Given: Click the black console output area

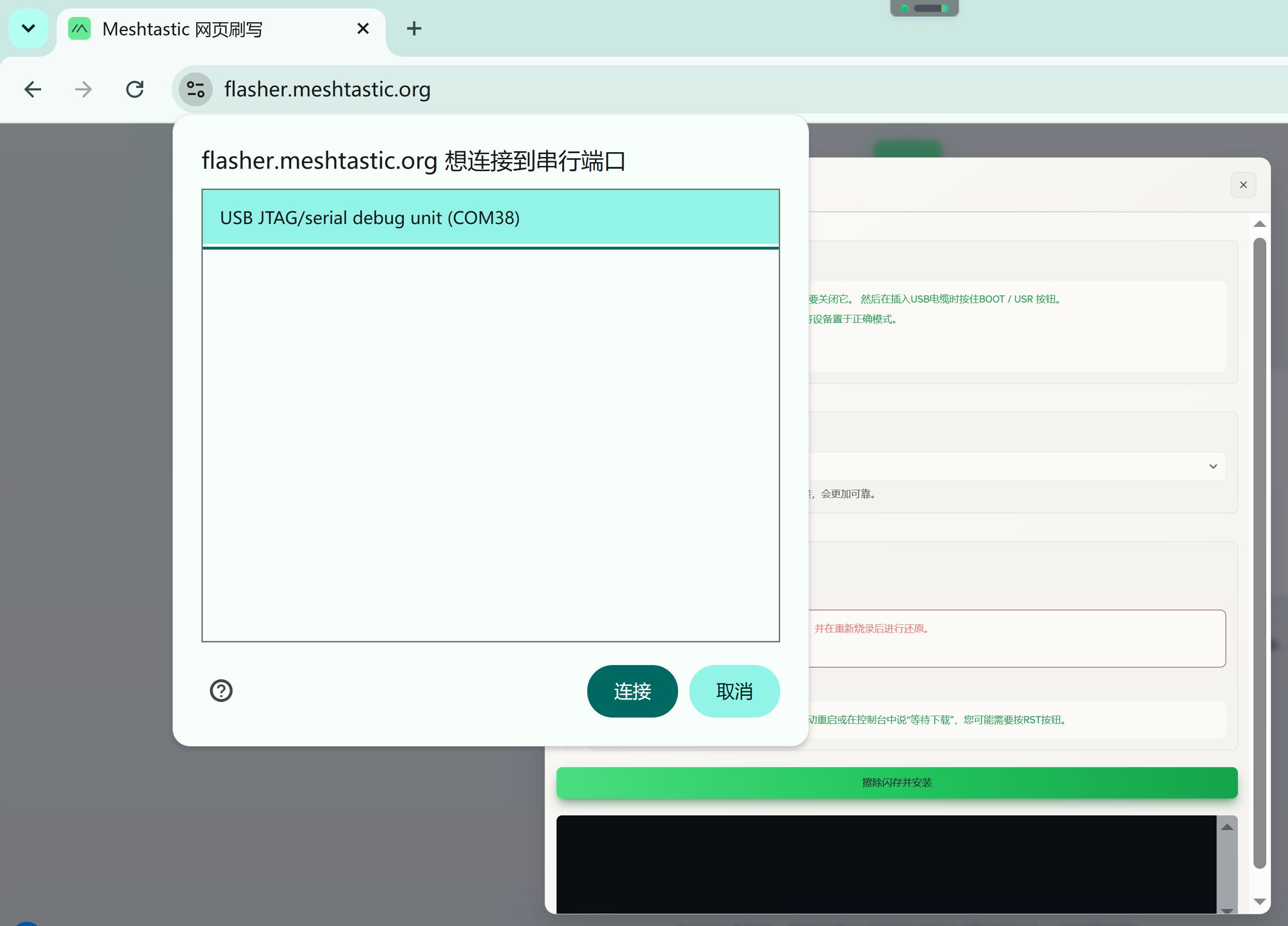Looking at the screenshot, I should coord(887,864).
